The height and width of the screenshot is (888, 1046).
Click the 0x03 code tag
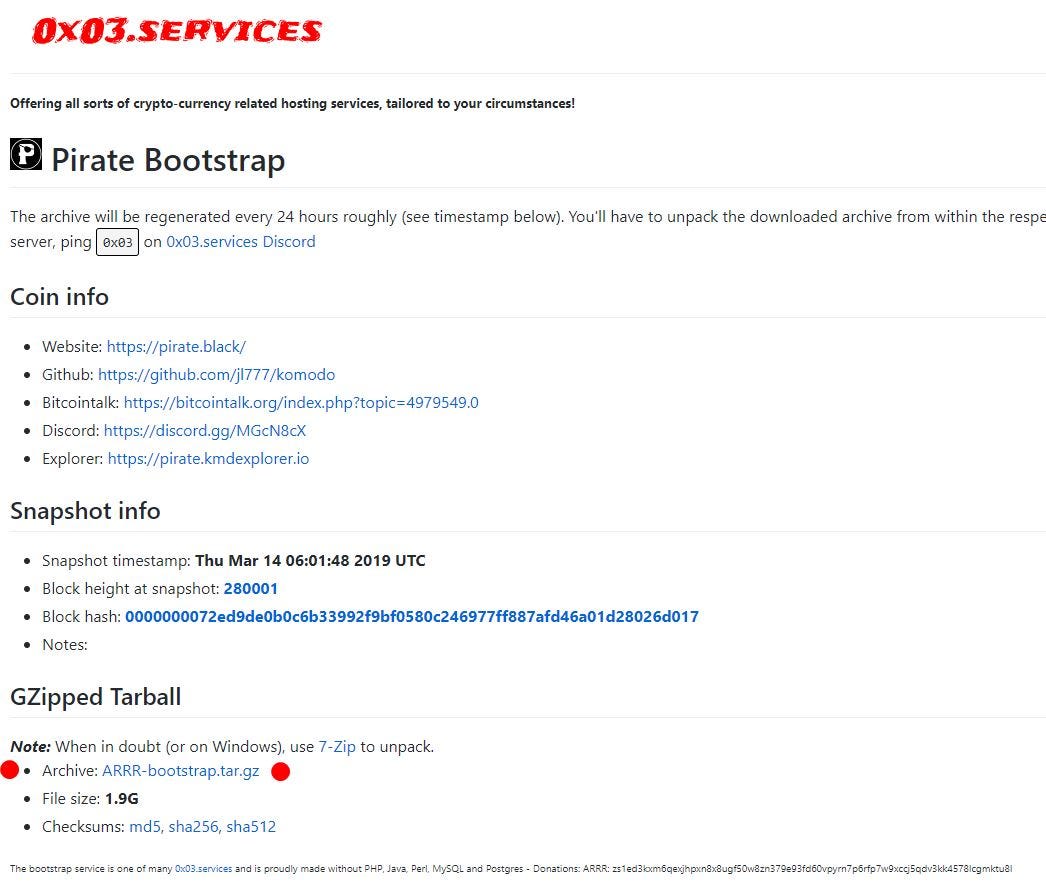(117, 242)
